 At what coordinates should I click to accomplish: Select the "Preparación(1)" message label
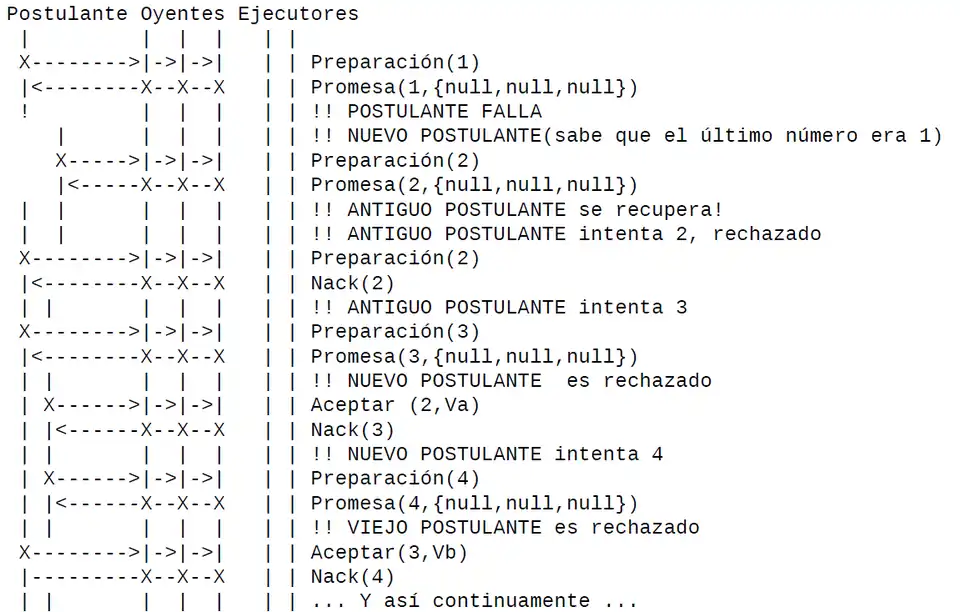395,62
